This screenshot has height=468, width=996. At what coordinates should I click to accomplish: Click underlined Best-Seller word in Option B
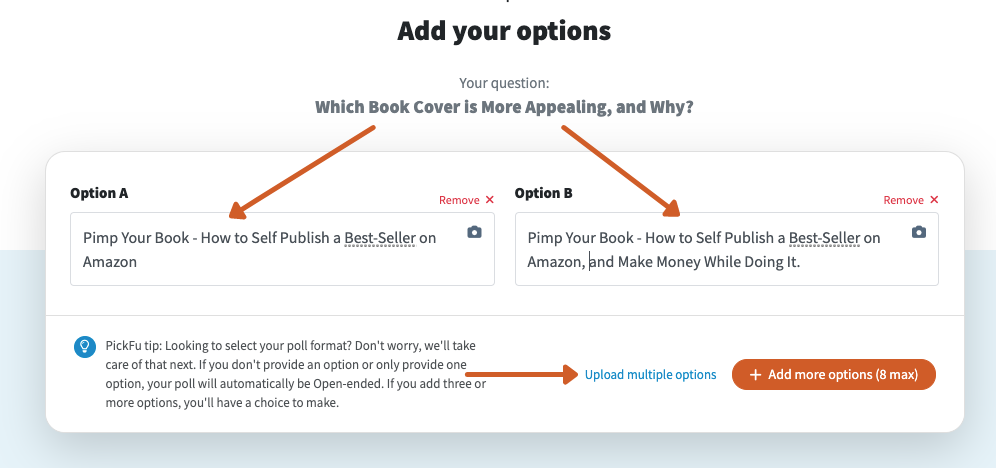point(824,238)
